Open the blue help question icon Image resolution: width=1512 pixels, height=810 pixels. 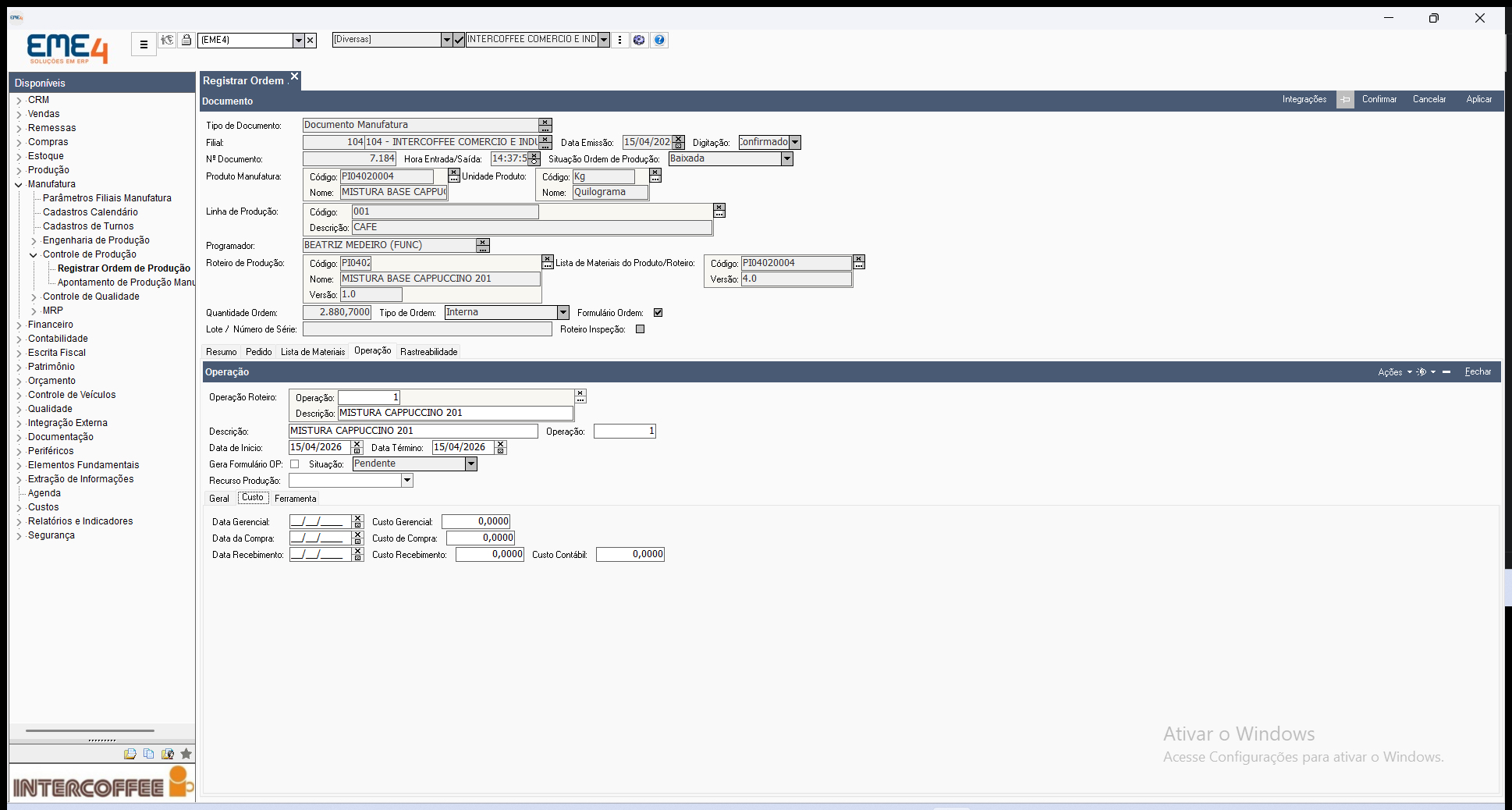659,40
